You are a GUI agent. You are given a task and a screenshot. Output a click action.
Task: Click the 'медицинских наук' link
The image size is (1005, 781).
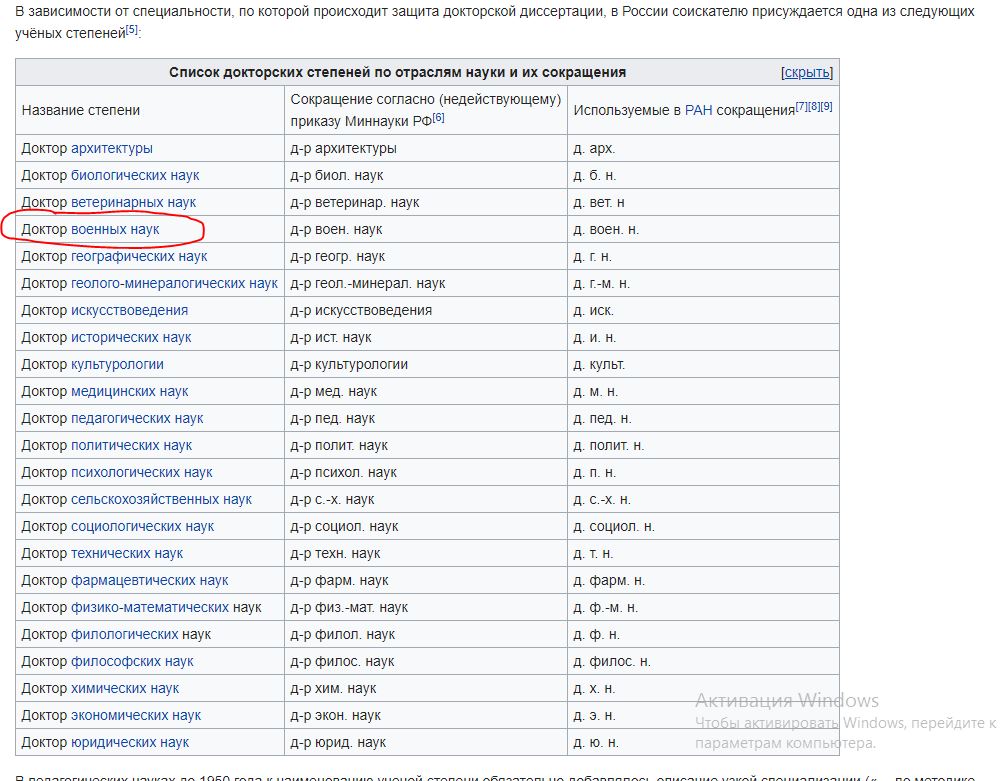[x=129, y=391]
